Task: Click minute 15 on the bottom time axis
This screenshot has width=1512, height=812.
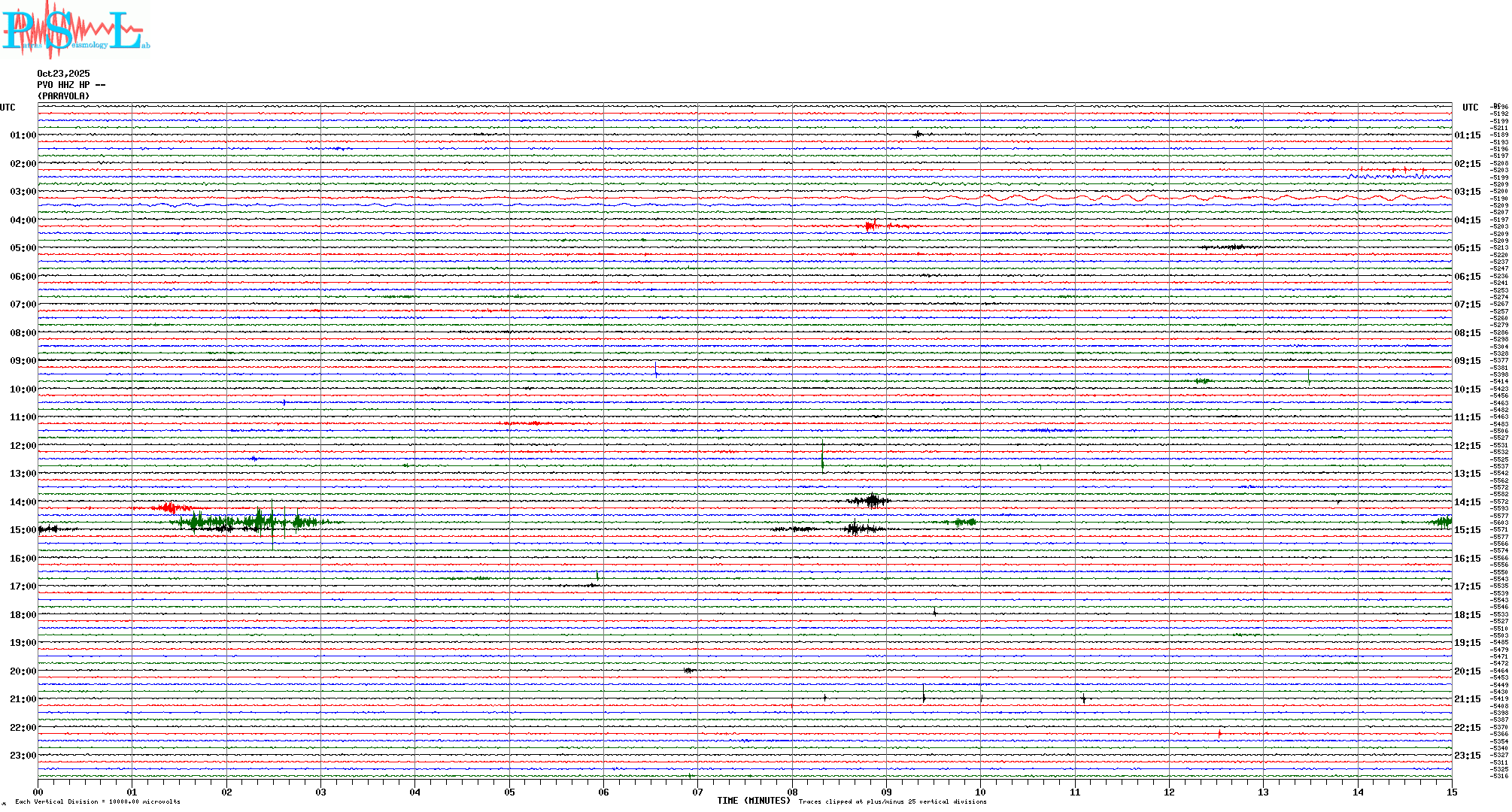Action: tap(1451, 792)
